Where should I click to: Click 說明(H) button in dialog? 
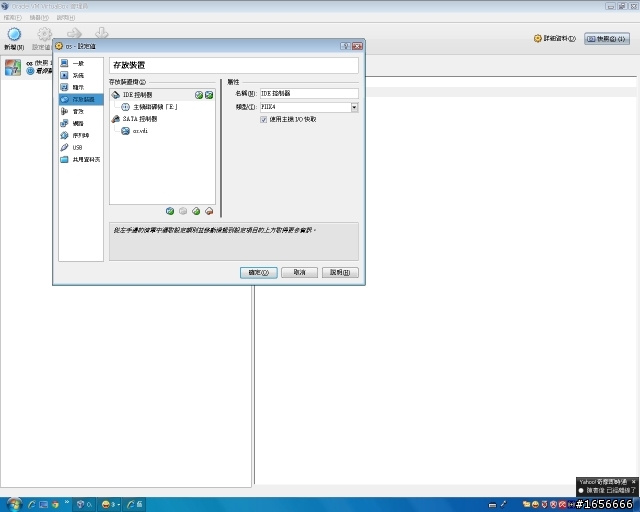coord(340,272)
